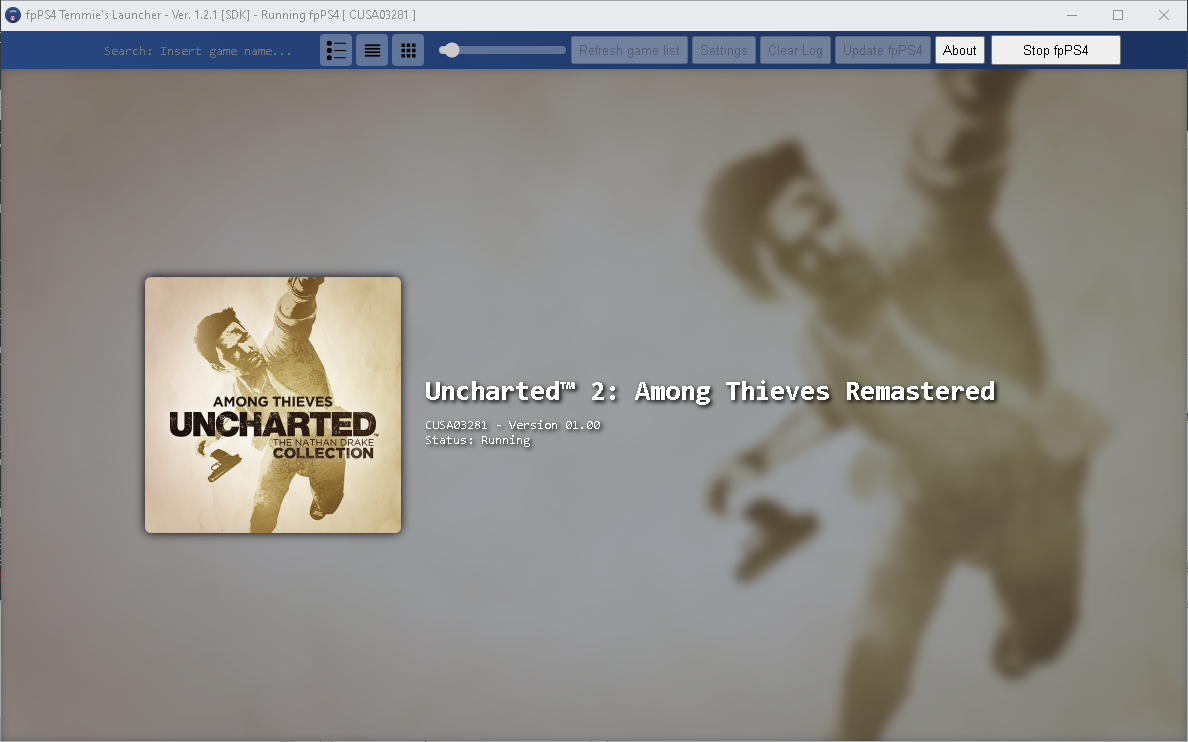The image size is (1188, 742).
Task: Click Update fpPS4
Action: (x=882, y=49)
